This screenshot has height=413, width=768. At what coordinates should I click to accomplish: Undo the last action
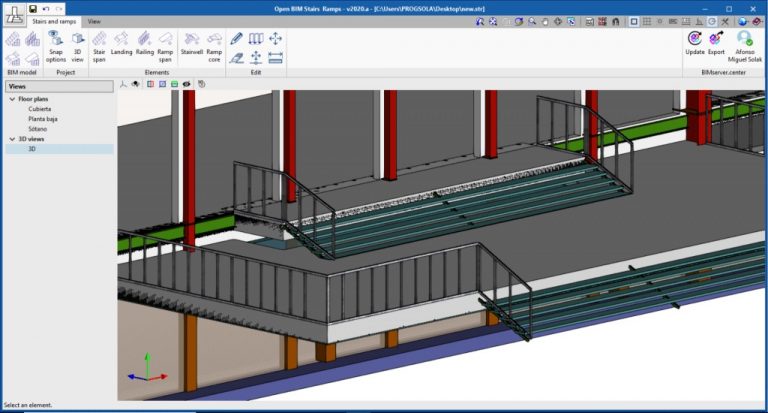coord(46,9)
